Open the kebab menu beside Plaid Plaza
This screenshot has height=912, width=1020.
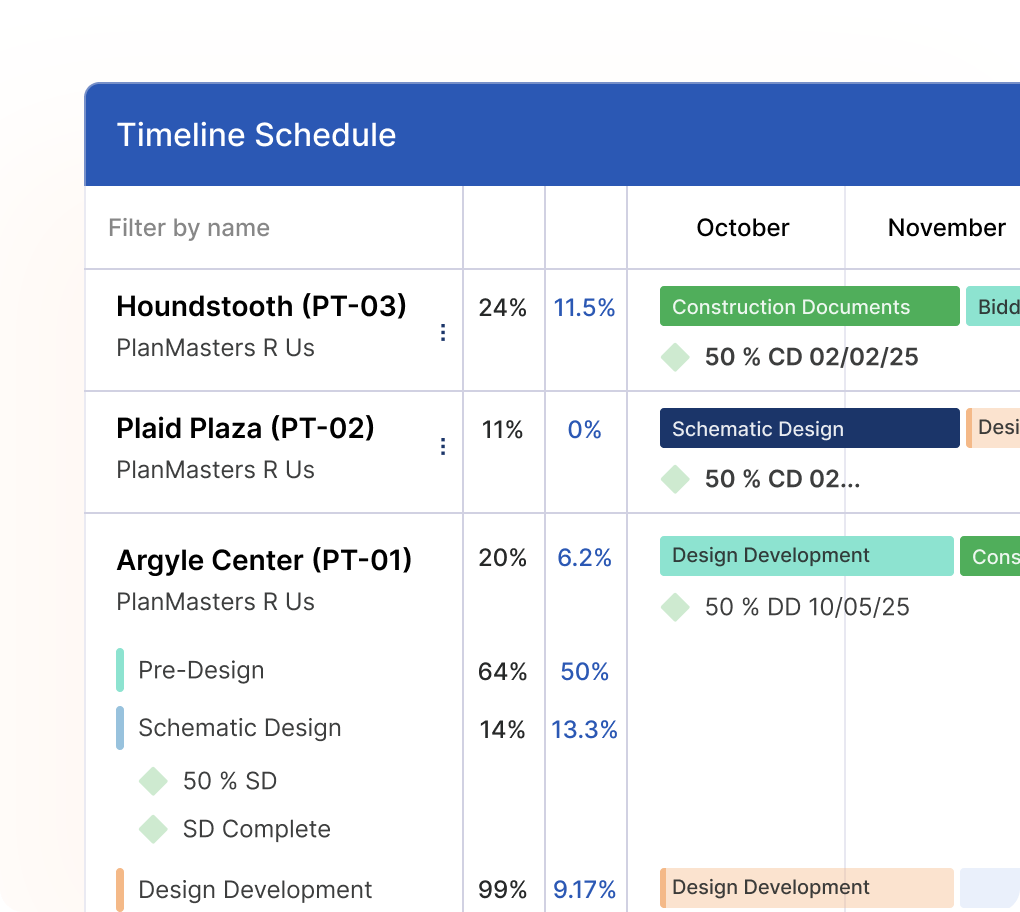(443, 448)
